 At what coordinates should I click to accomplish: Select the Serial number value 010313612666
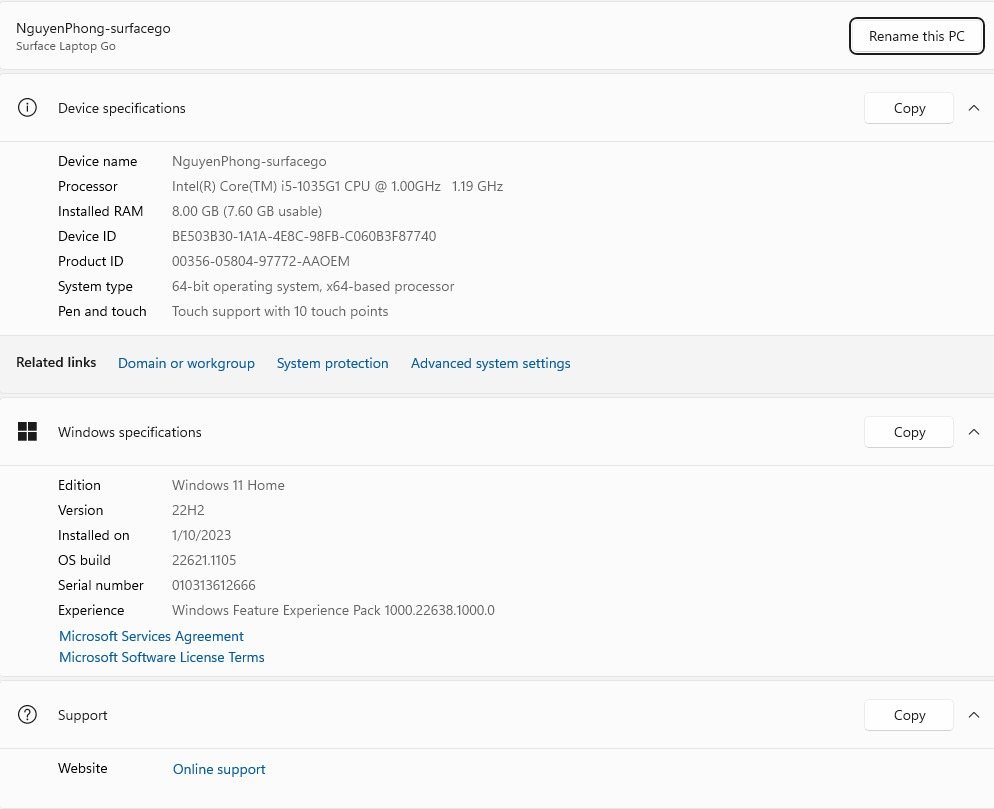coord(214,585)
